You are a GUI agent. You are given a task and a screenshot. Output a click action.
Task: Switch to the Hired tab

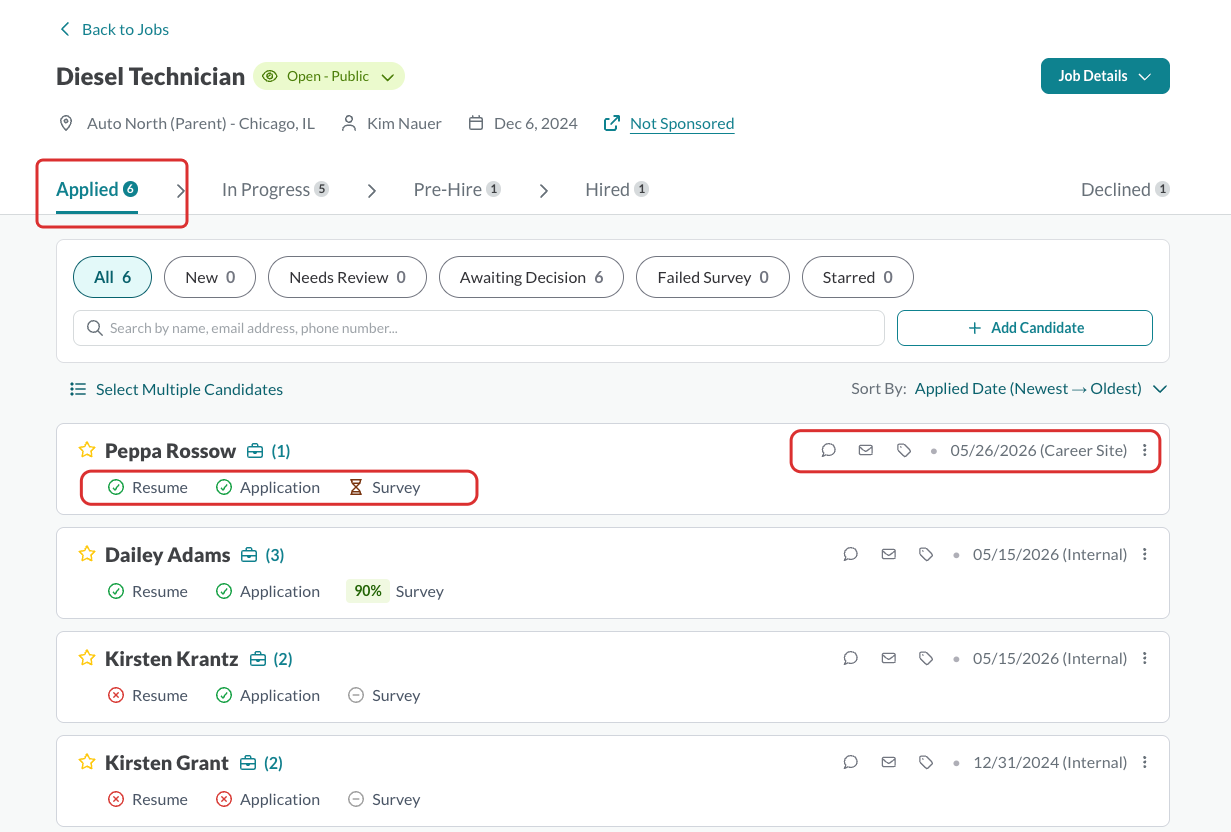click(x=617, y=189)
